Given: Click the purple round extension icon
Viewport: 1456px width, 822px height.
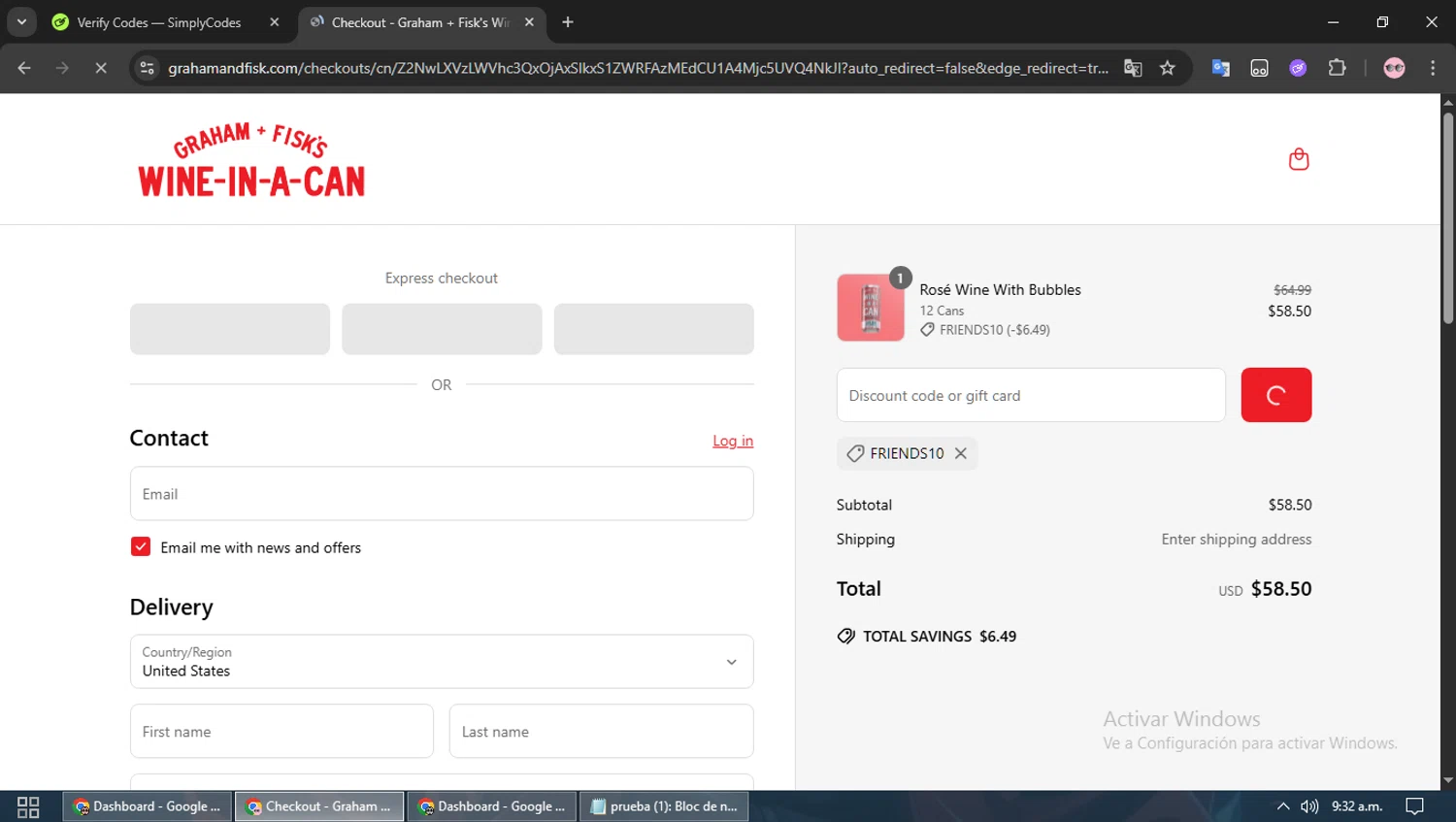Looking at the screenshot, I should point(1298,68).
